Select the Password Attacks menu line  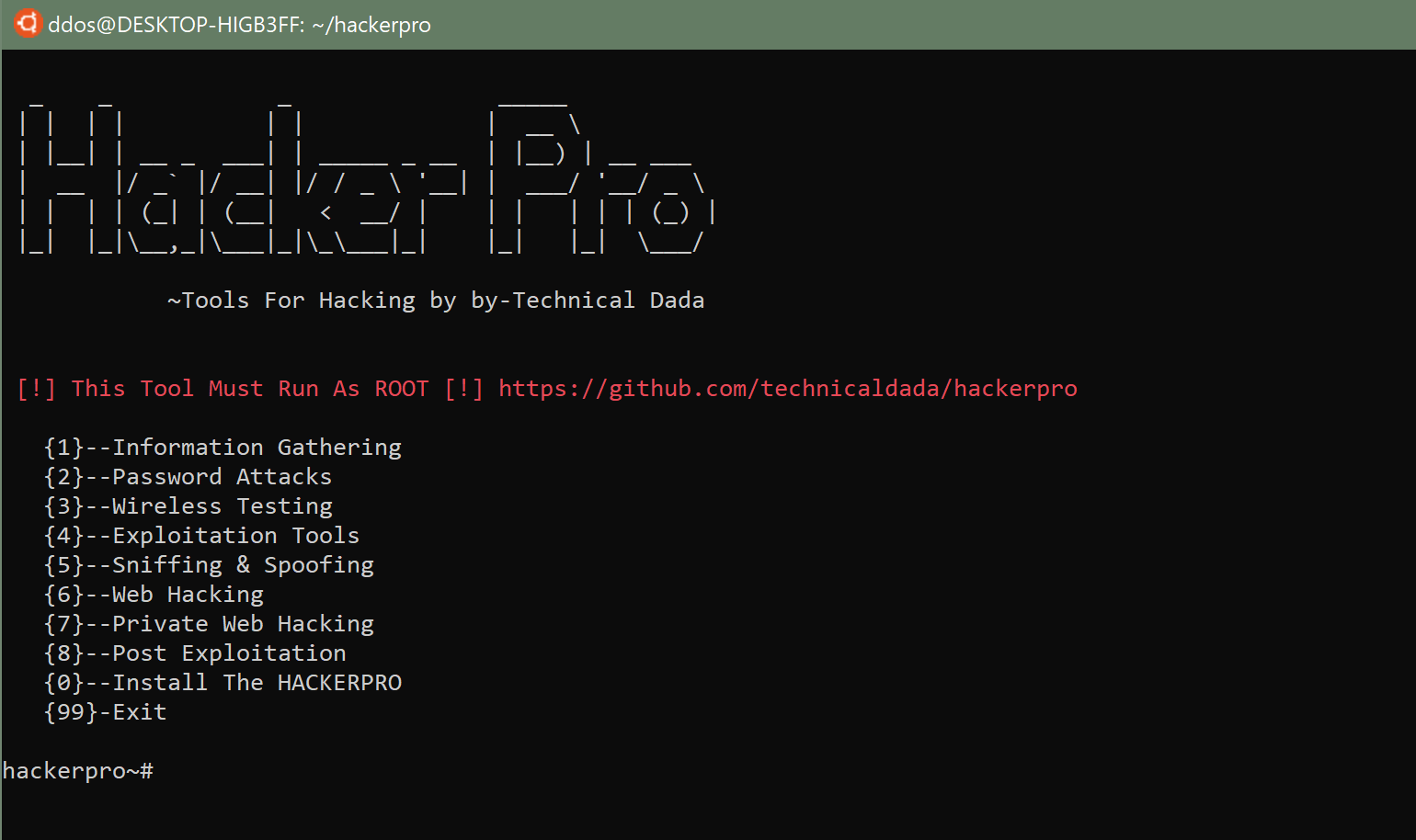tap(188, 477)
